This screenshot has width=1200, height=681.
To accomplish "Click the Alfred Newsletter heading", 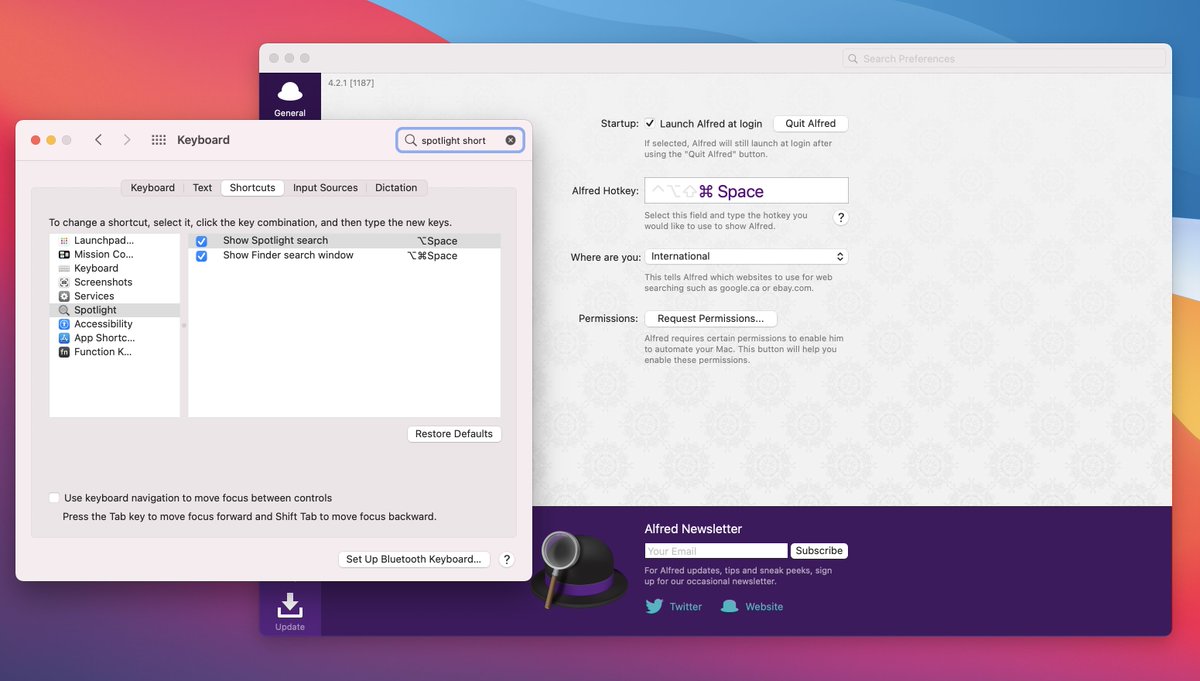I will (693, 529).
